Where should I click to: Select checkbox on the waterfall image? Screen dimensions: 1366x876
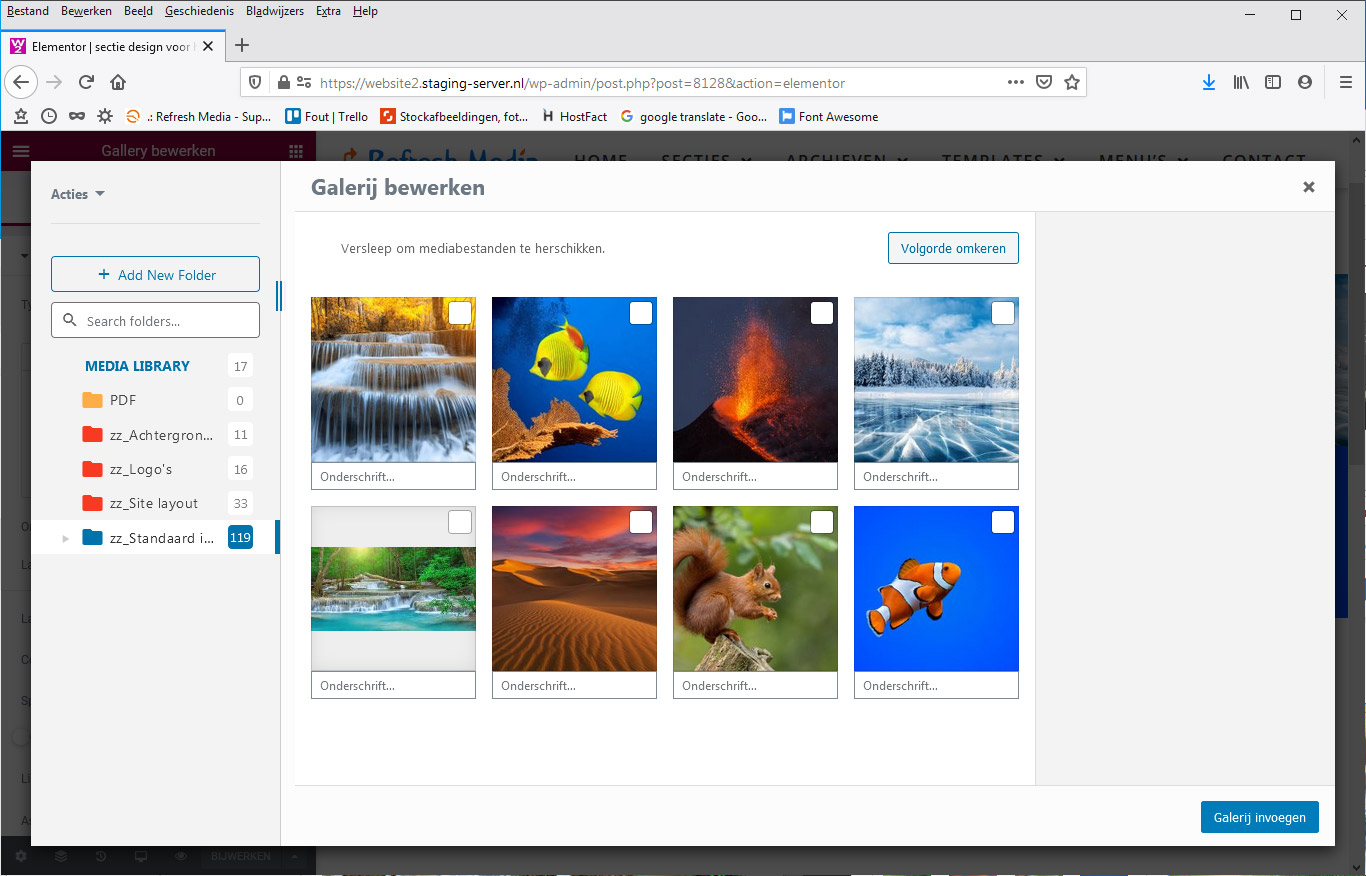pyautogui.click(x=460, y=314)
